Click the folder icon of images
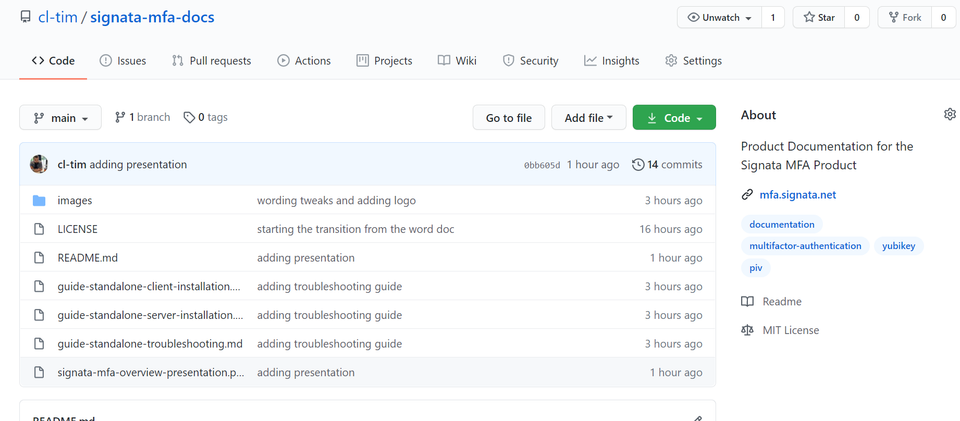960x421 pixels. point(39,200)
